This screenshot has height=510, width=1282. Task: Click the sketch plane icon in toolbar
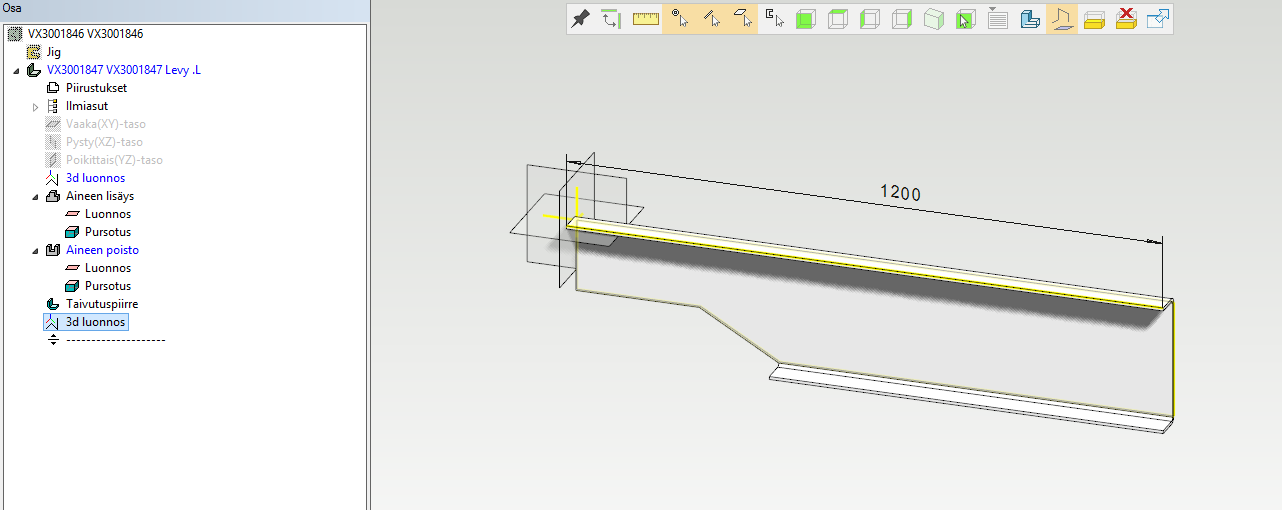click(x=1062, y=19)
